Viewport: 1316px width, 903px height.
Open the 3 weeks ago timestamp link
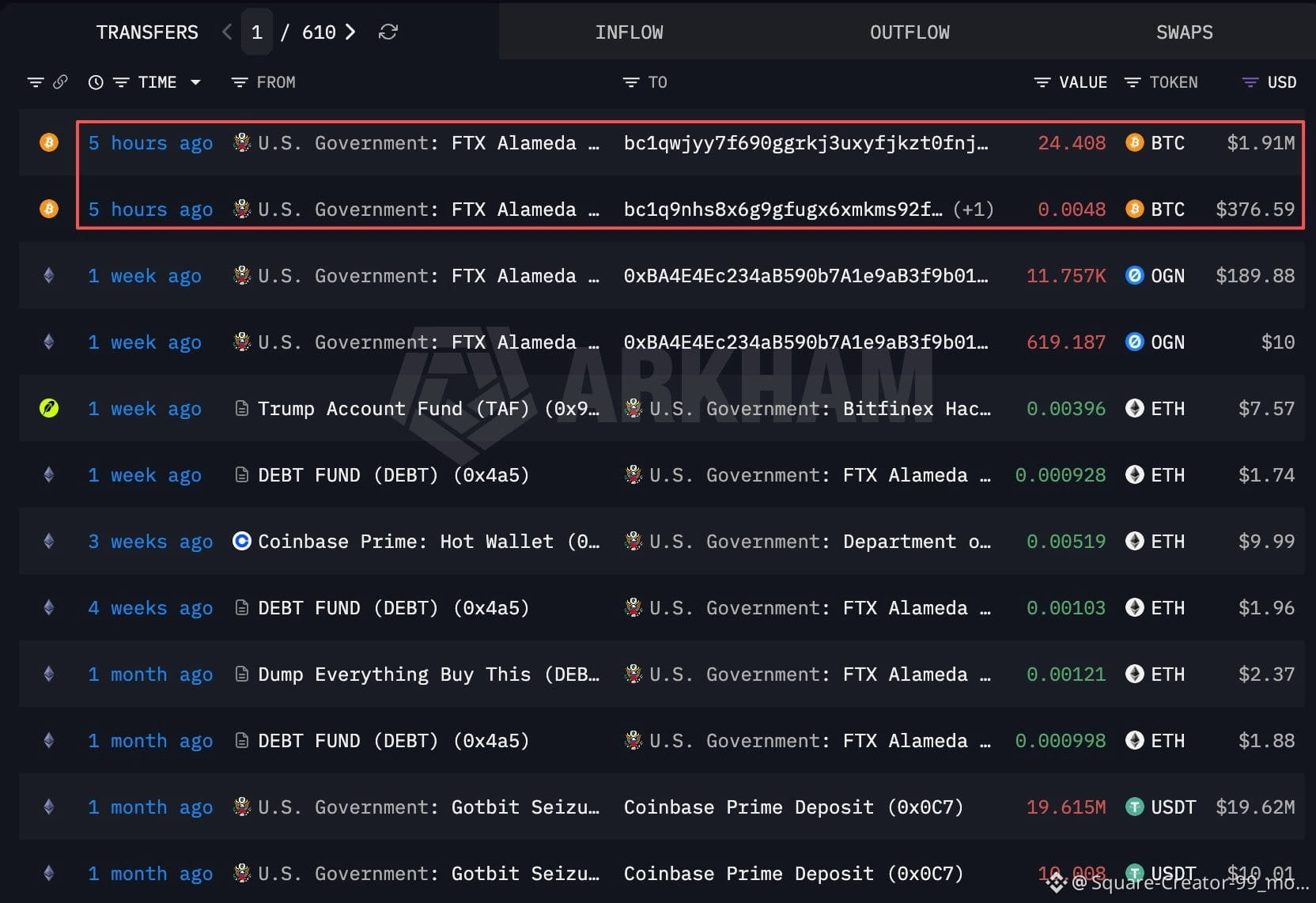click(150, 542)
